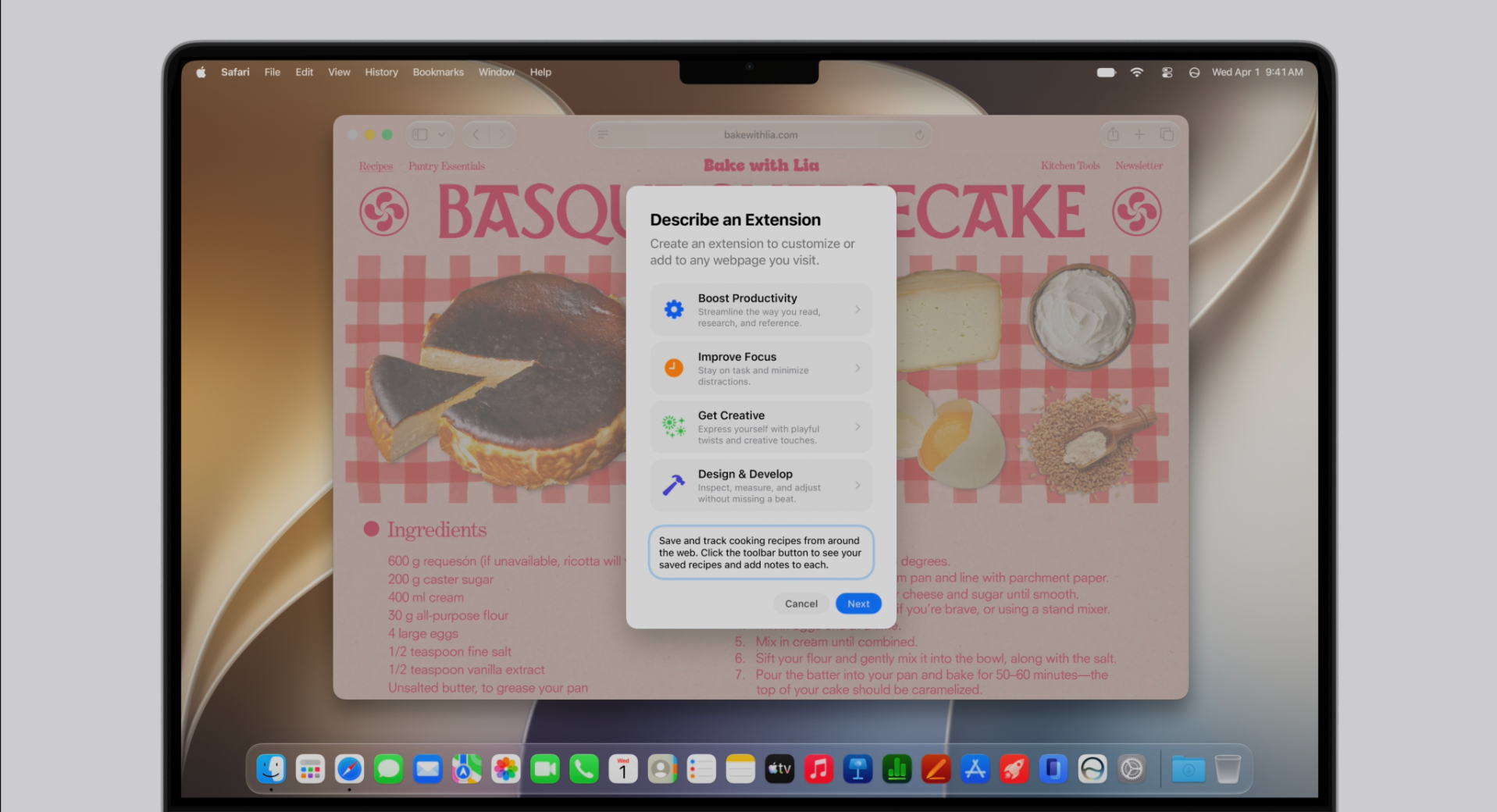Click the Reader icon in the address bar
The image size is (1497, 812).
click(x=603, y=135)
